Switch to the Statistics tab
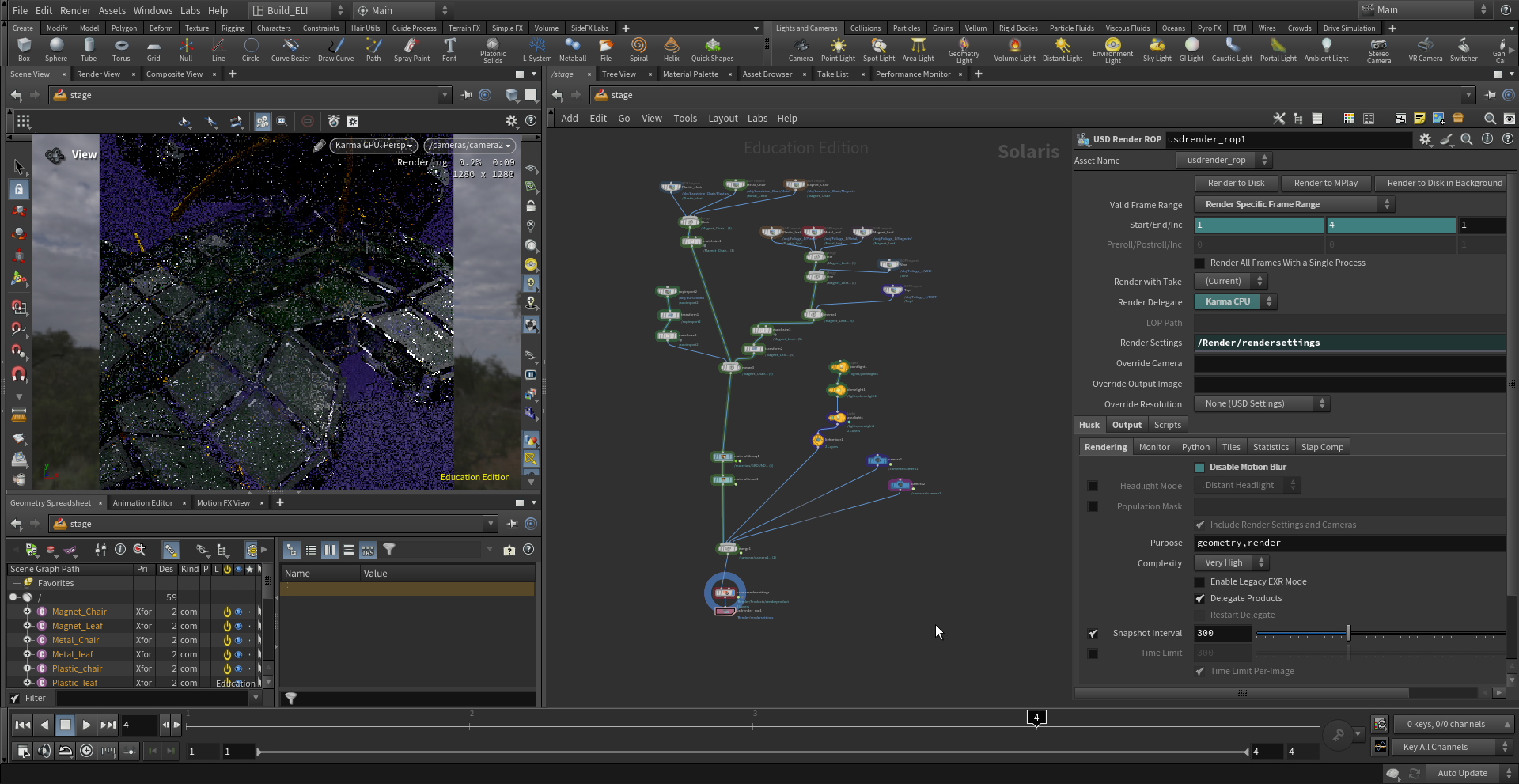Image resolution: width=1519 pixels, height=784 pixels. pyautogui.click(x=1271, y=448)
